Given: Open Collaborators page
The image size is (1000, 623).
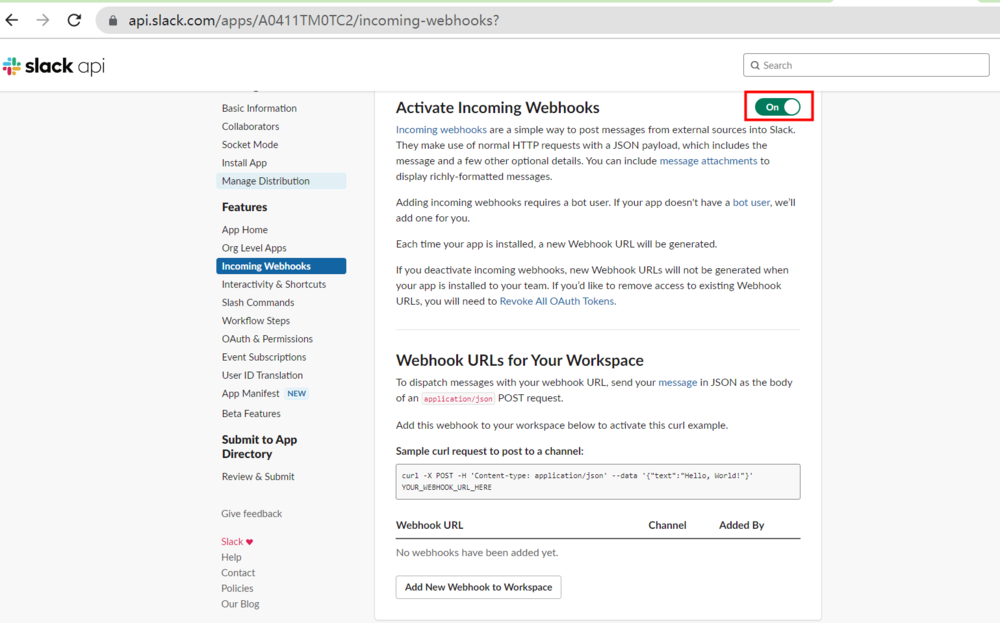Looking at the screenshot, I should pos(250,126).
